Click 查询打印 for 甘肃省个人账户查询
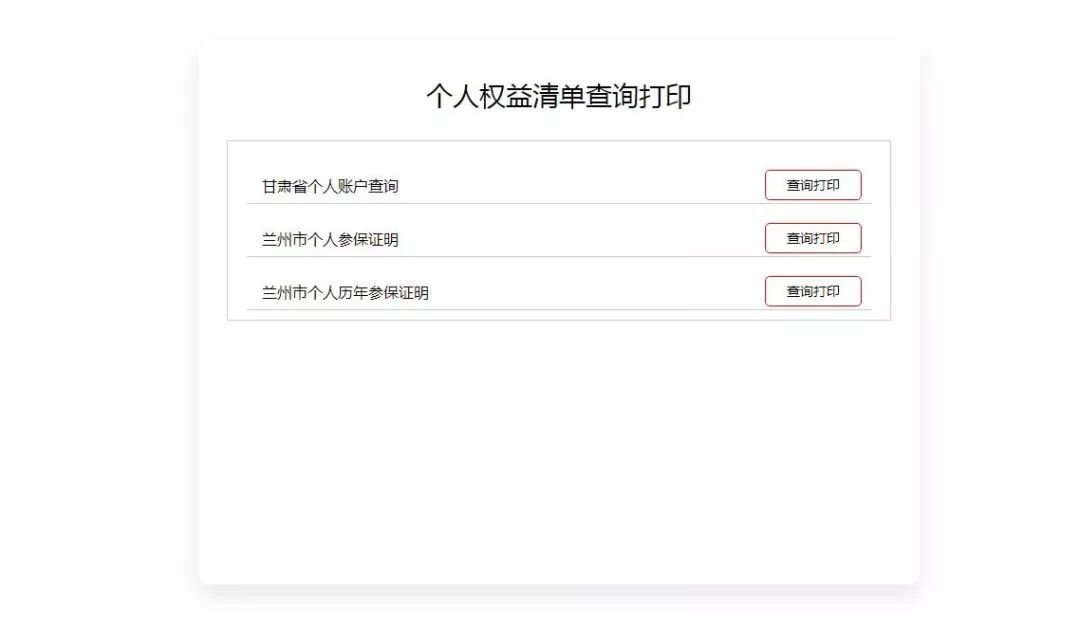The height and width of the screenshot is (629, 1080). click(812, 185)
